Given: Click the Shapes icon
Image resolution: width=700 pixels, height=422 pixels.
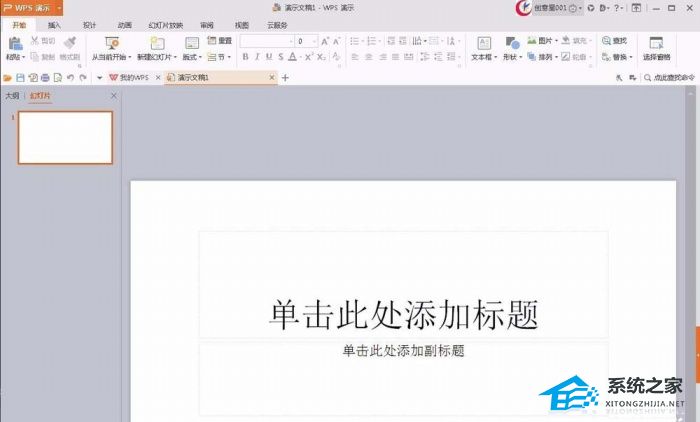Looking at the screenshot, I should click(512, 43).
